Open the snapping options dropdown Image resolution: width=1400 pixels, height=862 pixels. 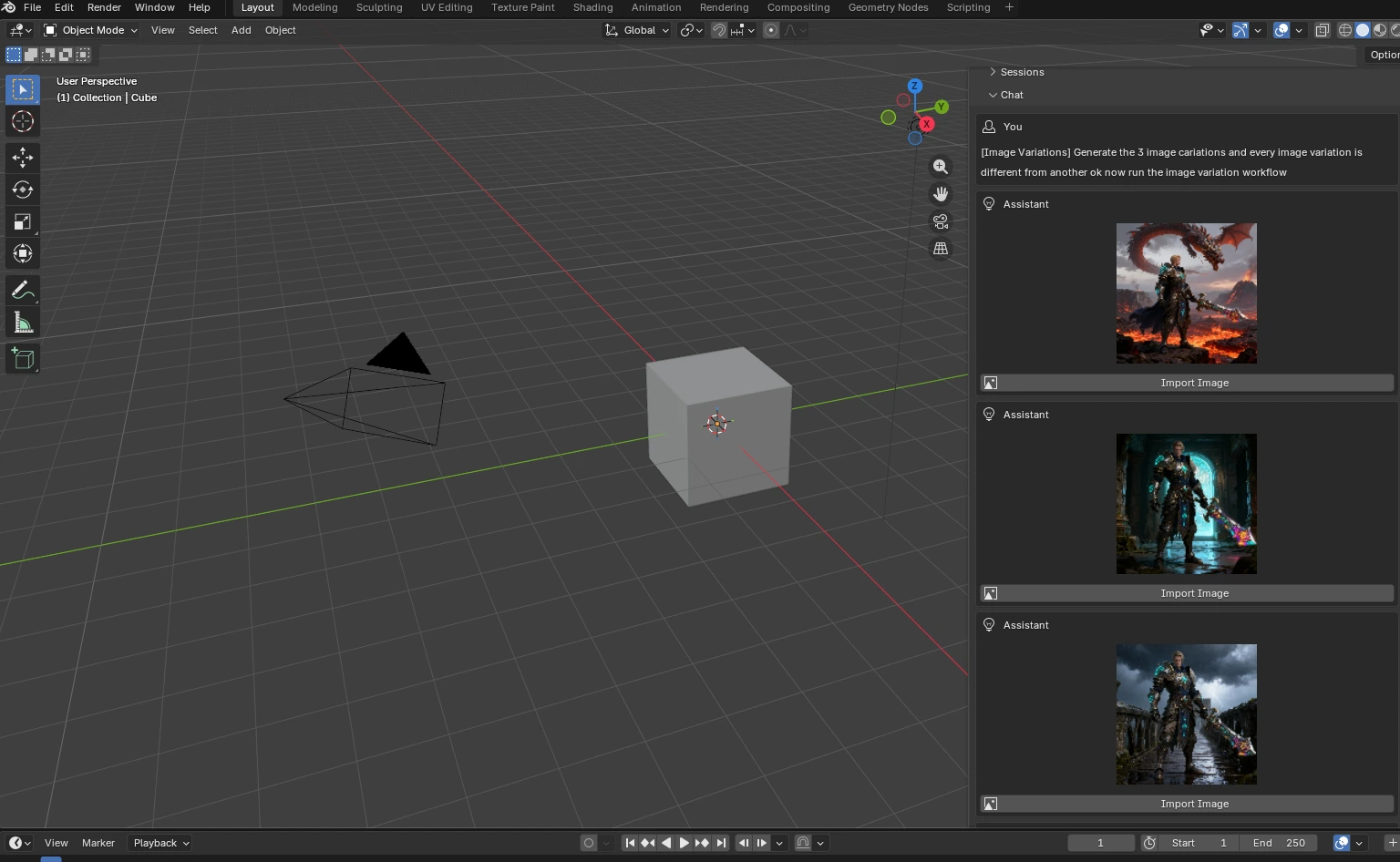[x=742, y=30]
